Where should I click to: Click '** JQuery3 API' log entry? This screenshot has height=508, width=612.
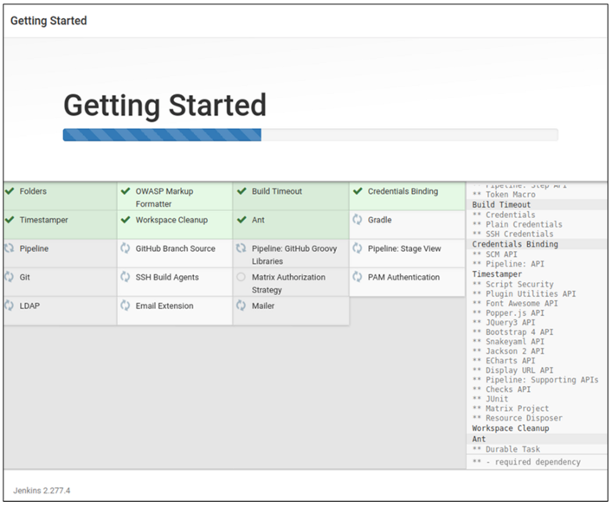tap(503, 322)
